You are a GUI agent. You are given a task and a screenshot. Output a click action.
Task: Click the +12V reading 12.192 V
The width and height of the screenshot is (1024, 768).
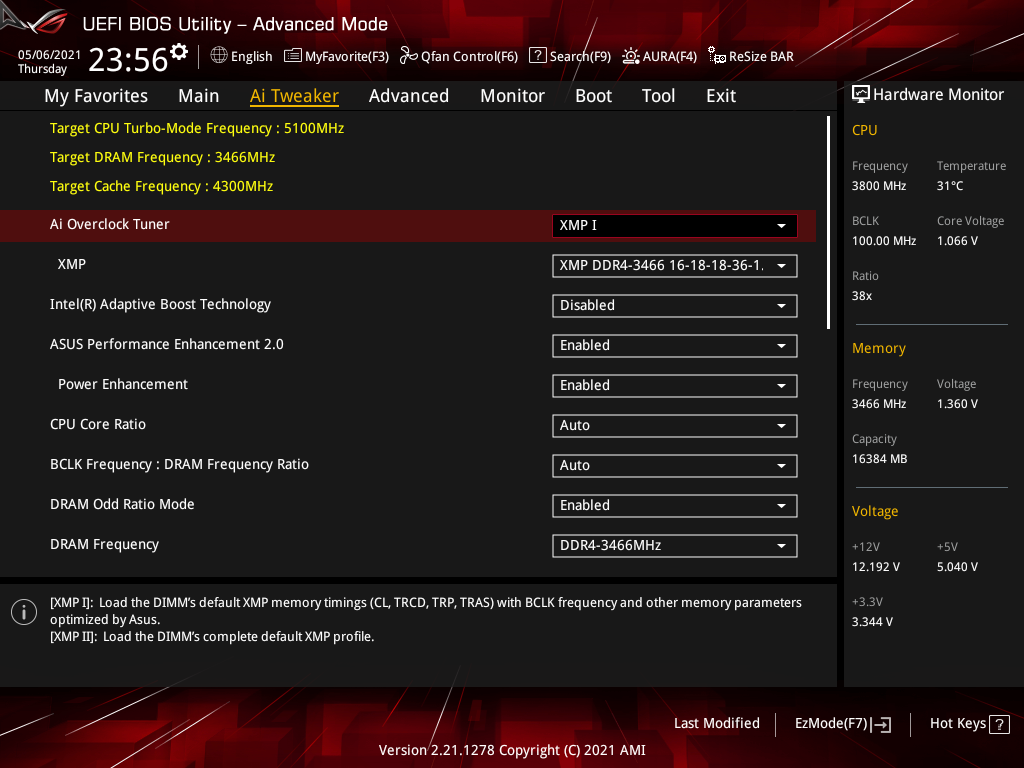pos(875,567)
